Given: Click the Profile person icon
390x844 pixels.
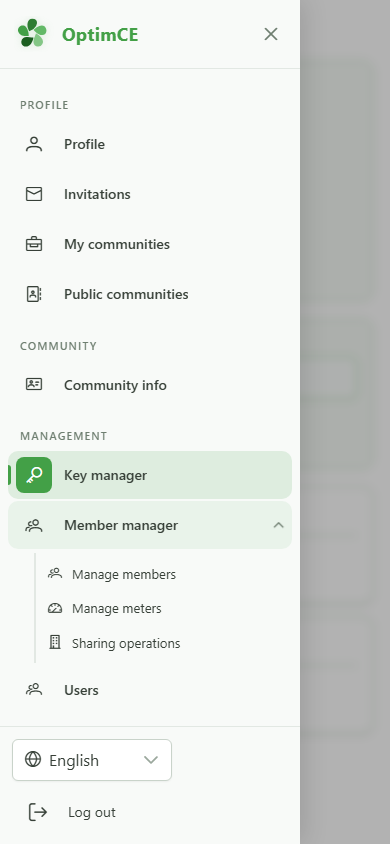Looking at the screenshot, I should click(34, 144).
